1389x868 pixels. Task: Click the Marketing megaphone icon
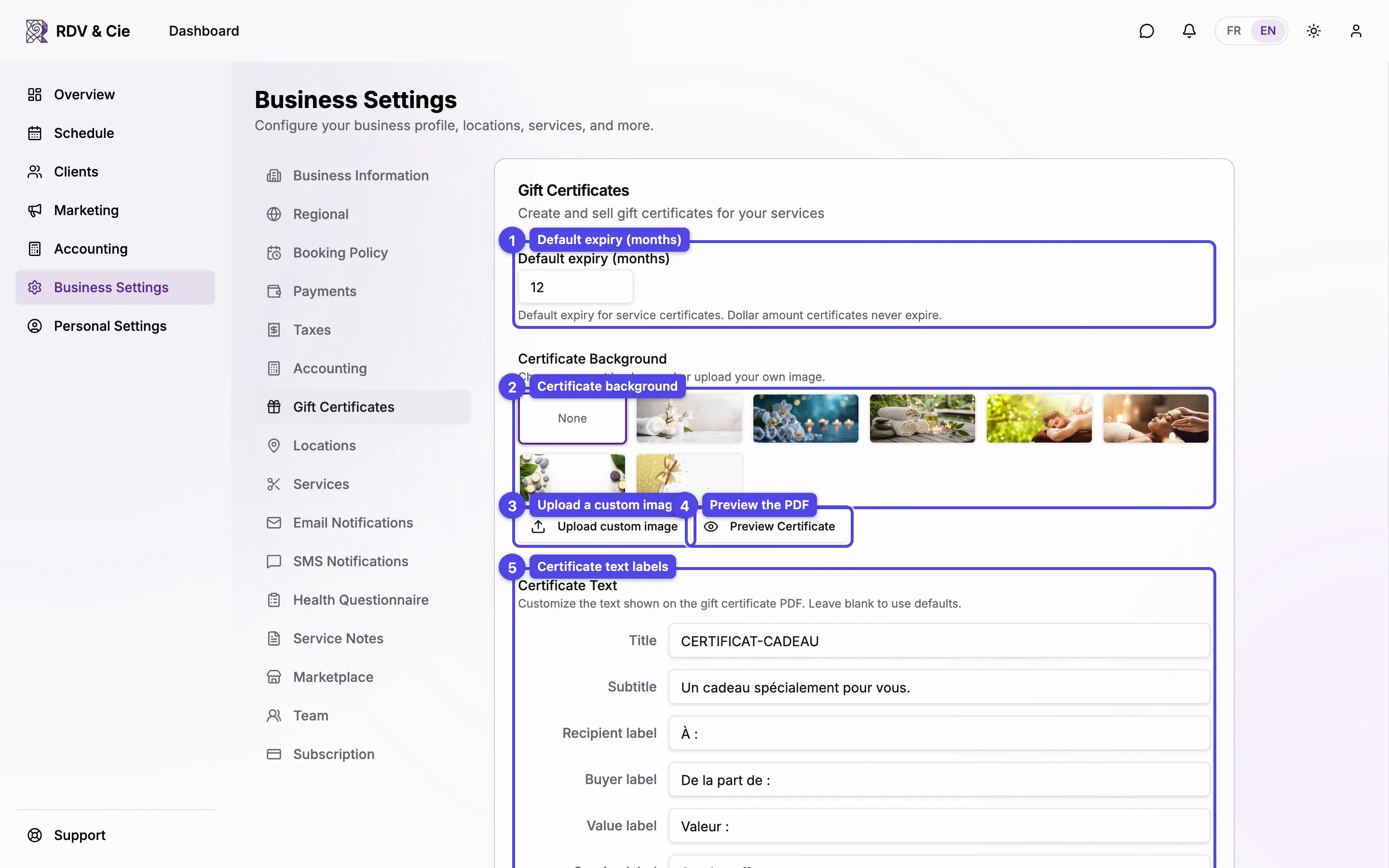point(35,210)
